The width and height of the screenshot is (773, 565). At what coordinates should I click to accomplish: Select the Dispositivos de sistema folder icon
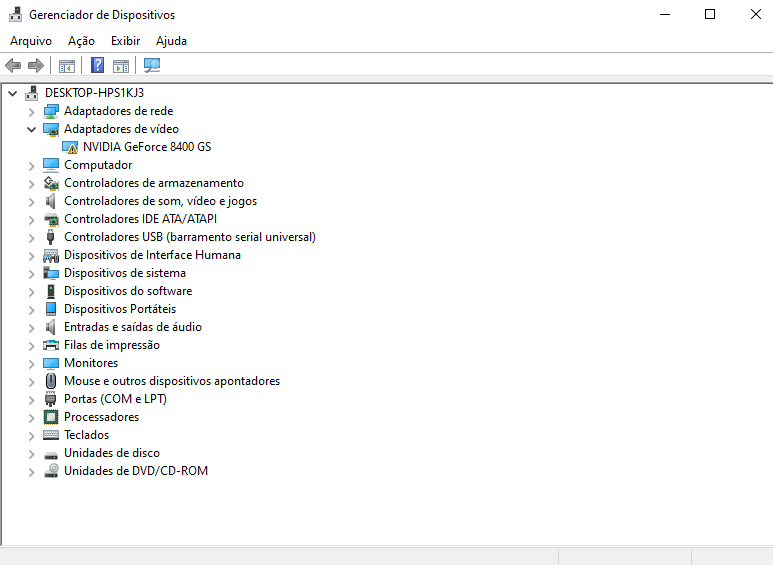[x=51, y=273]
